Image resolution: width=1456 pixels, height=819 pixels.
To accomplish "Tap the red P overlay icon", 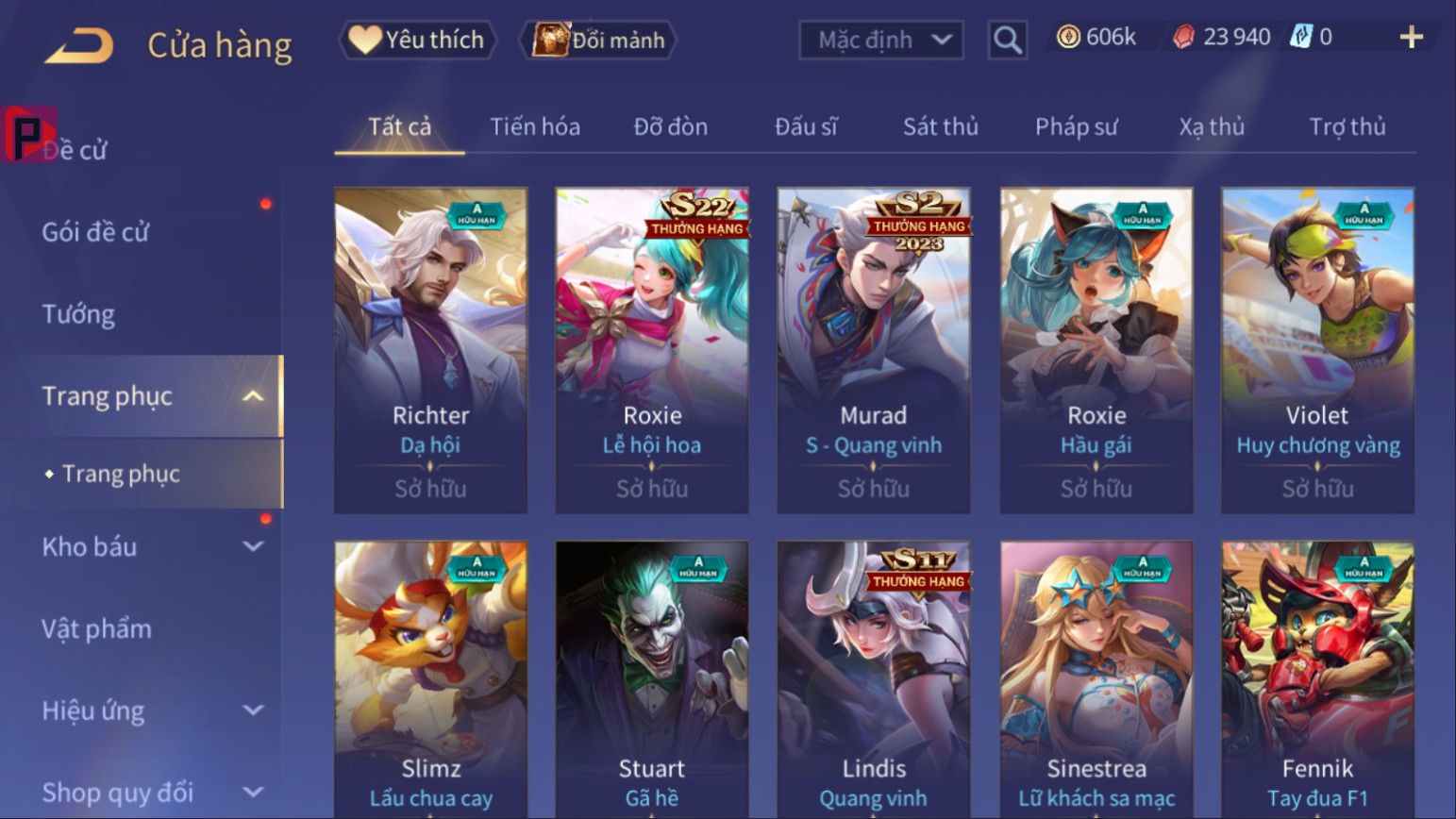I will pyautogui.click(x=28, y=135).
